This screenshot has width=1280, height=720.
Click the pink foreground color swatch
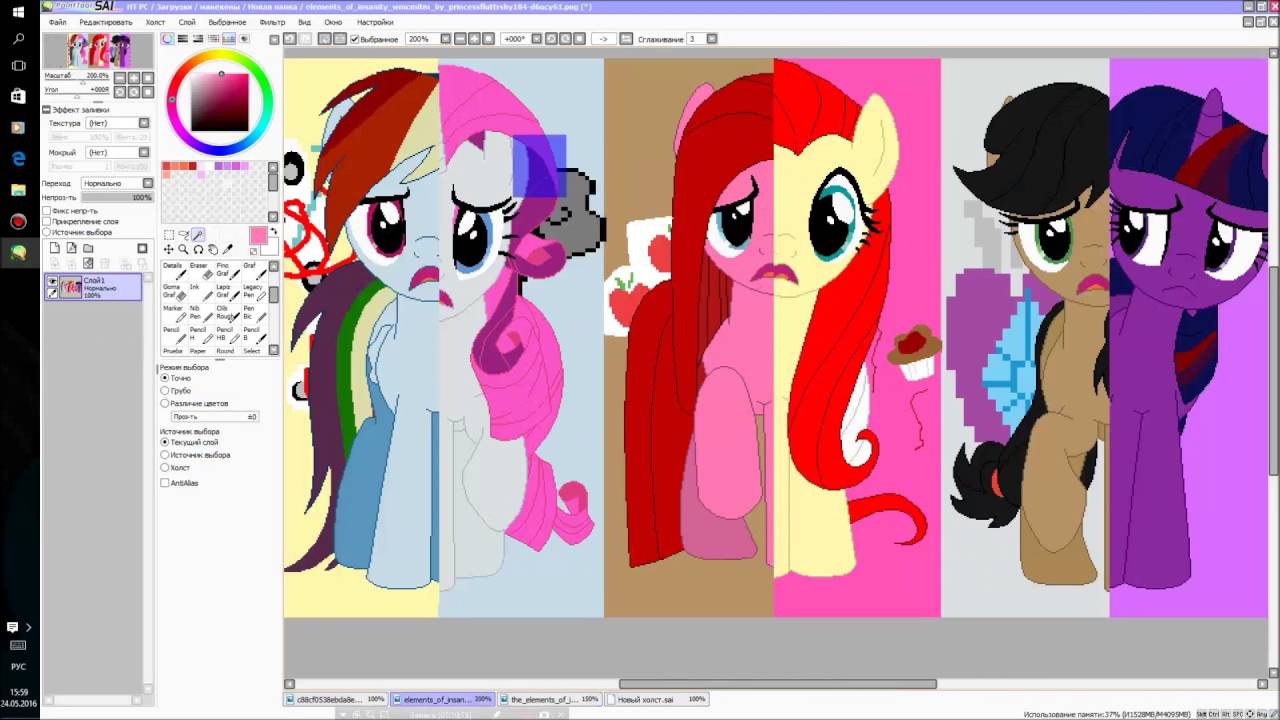click(258, 235)
